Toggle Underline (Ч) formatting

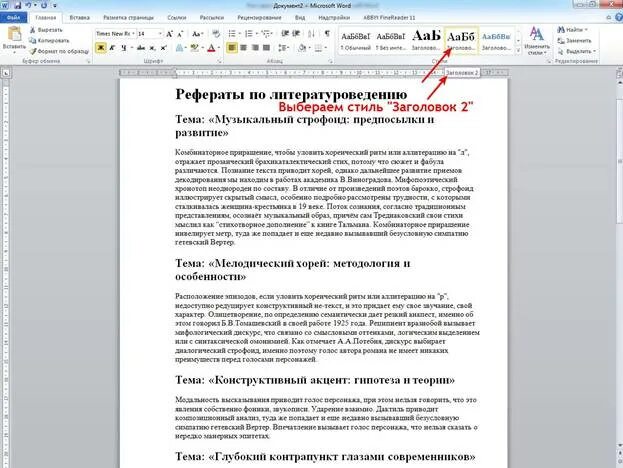point(124,48)
